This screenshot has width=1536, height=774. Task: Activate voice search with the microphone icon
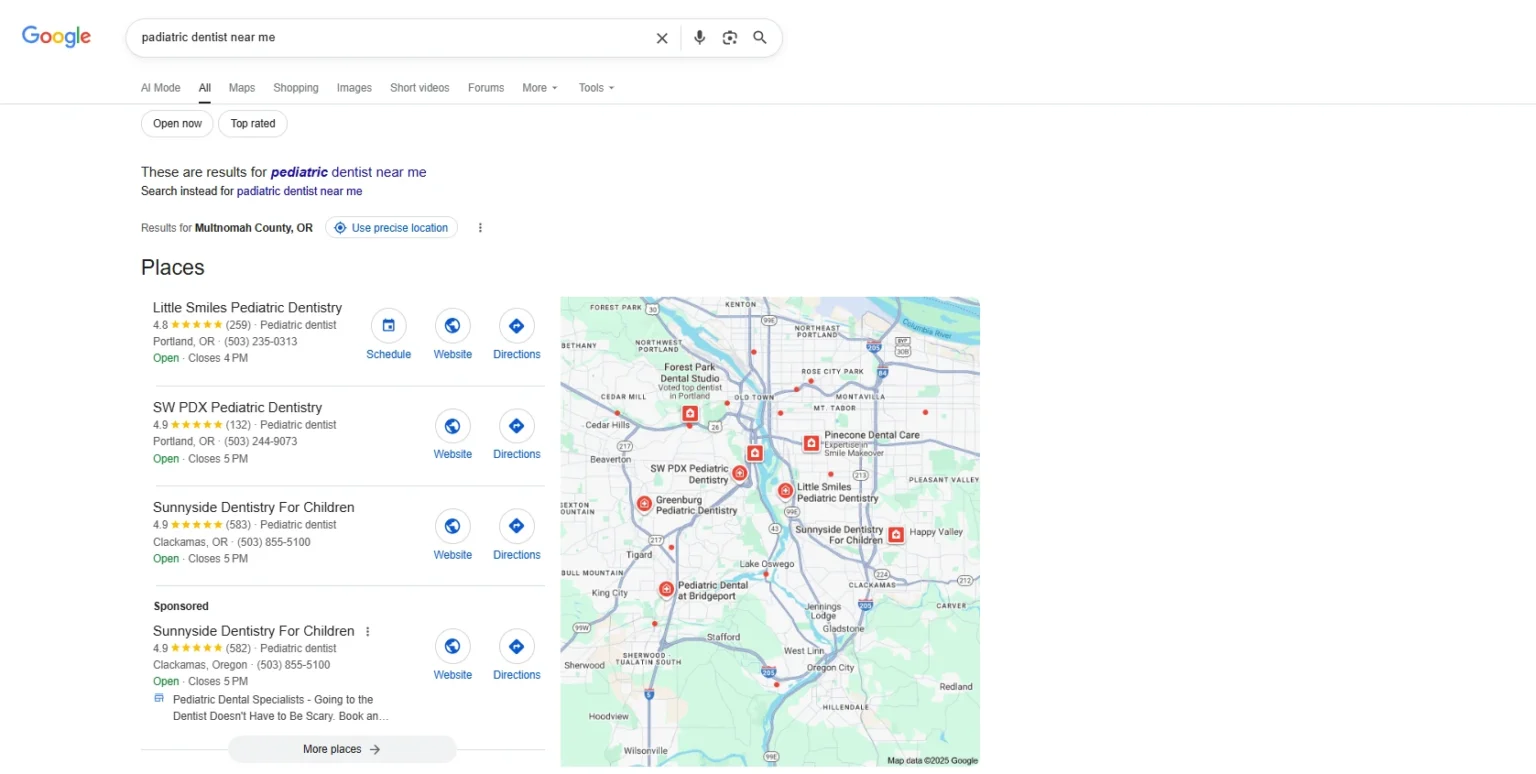(699, 37)
